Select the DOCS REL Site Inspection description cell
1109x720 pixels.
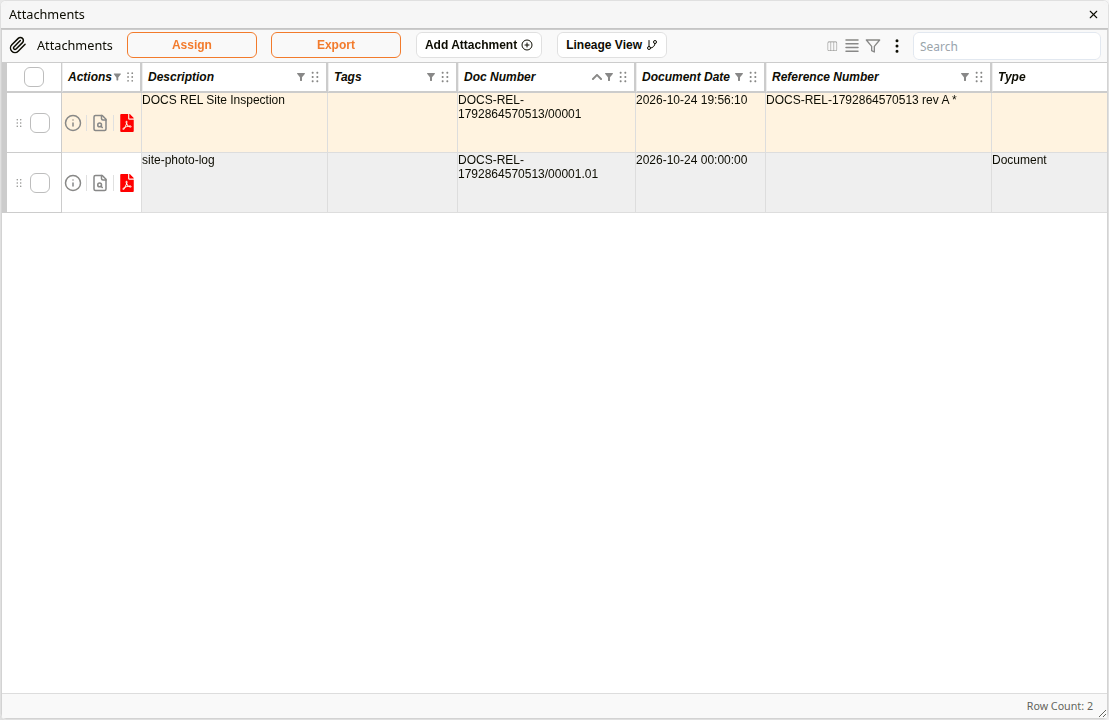pyautogui.click(x=234, y=122)
